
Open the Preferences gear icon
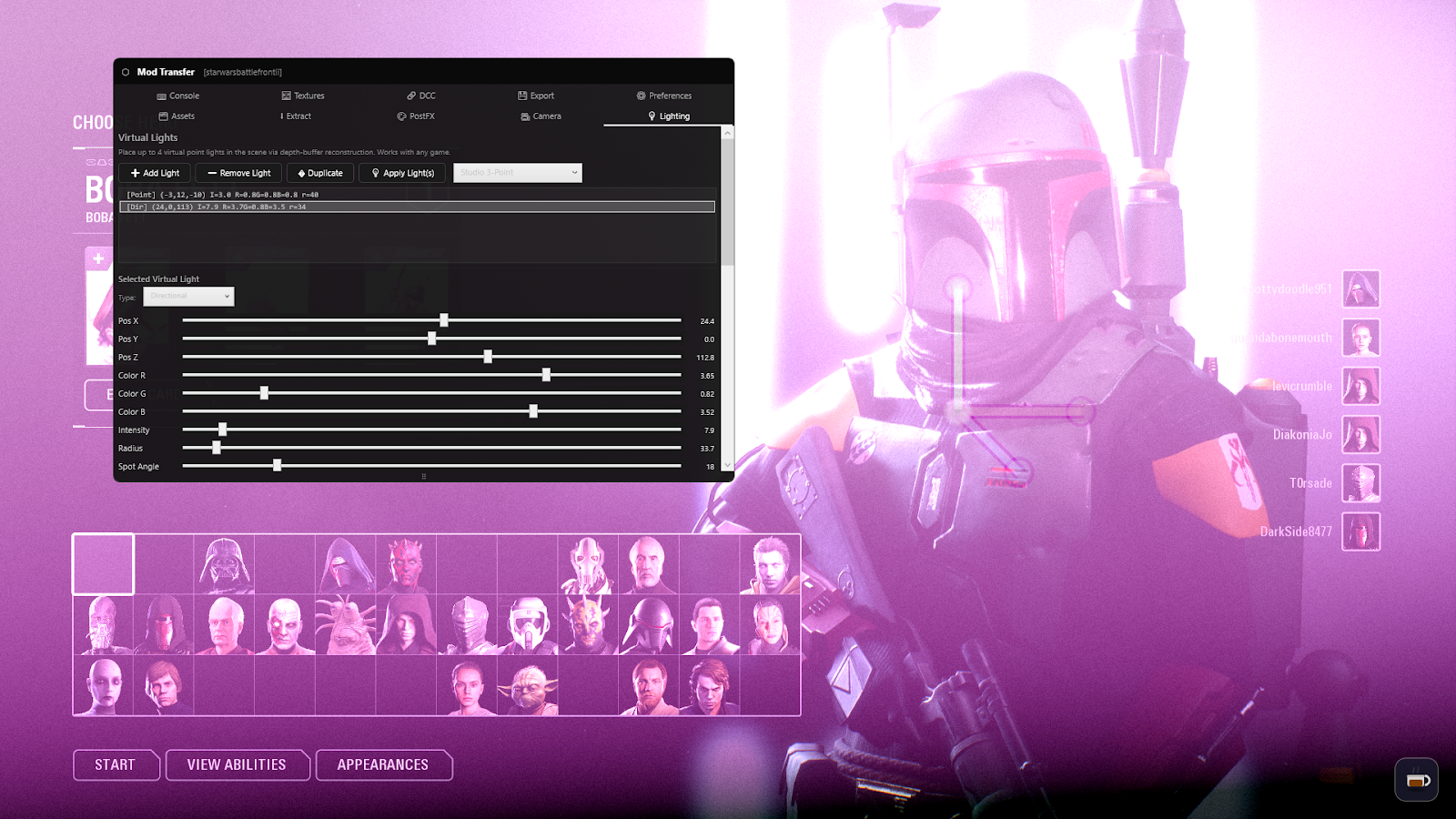click(x=640, y=96)
